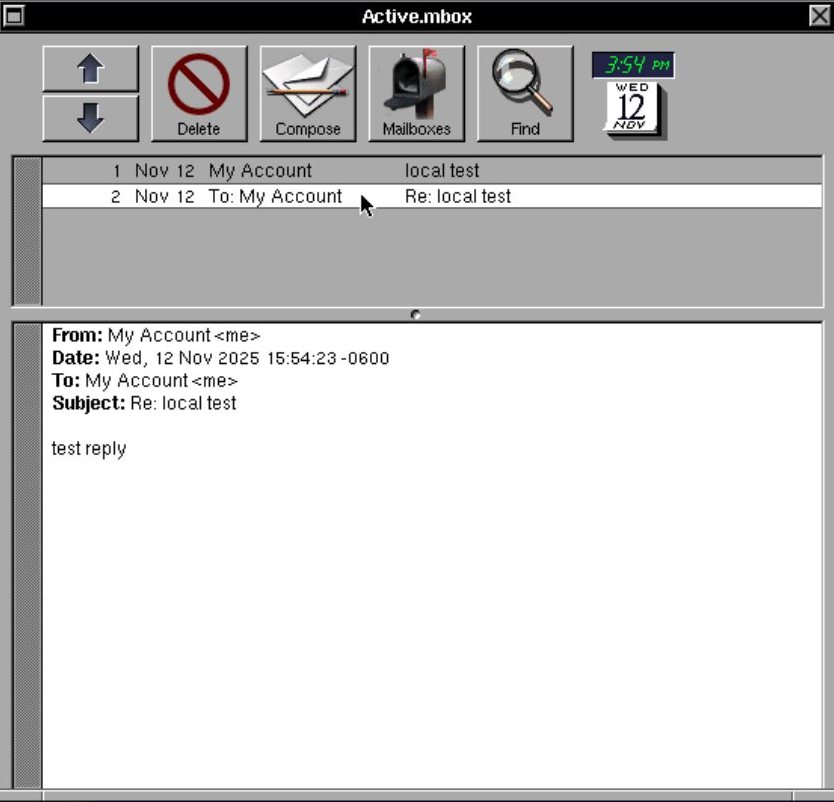Click the 'test reply' body text
The height and width of the screenshot is (802, 834).
pyautogui.click(x=89, y=449)
